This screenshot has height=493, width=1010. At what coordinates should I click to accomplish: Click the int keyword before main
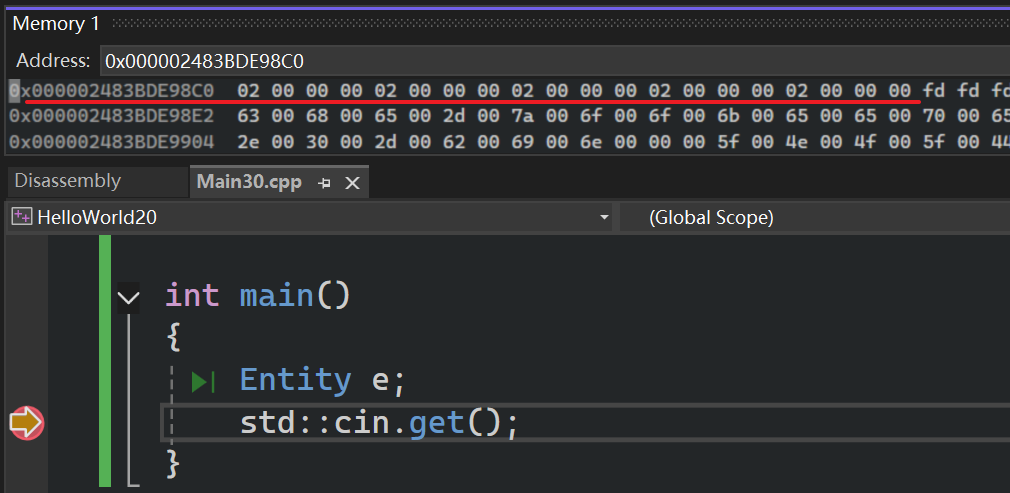coord(192,295)
